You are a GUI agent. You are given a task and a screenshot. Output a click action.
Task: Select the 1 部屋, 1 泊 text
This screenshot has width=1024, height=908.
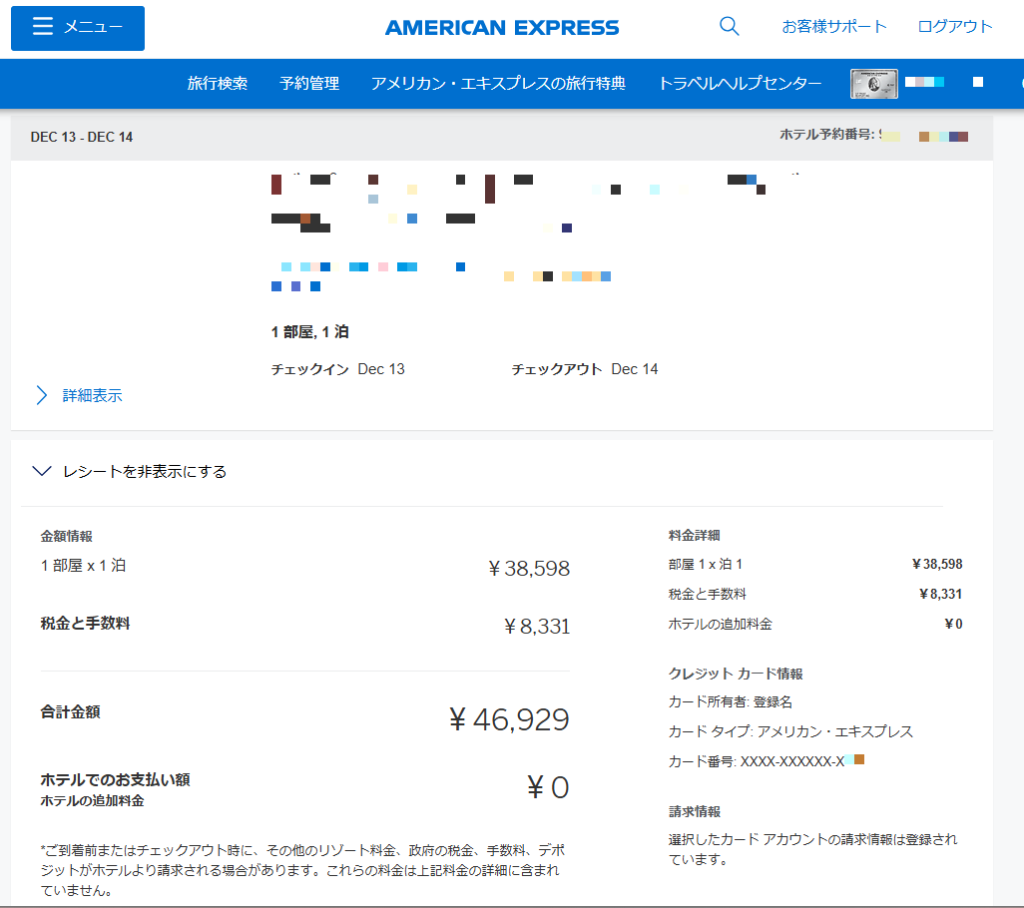click(310, 332)
